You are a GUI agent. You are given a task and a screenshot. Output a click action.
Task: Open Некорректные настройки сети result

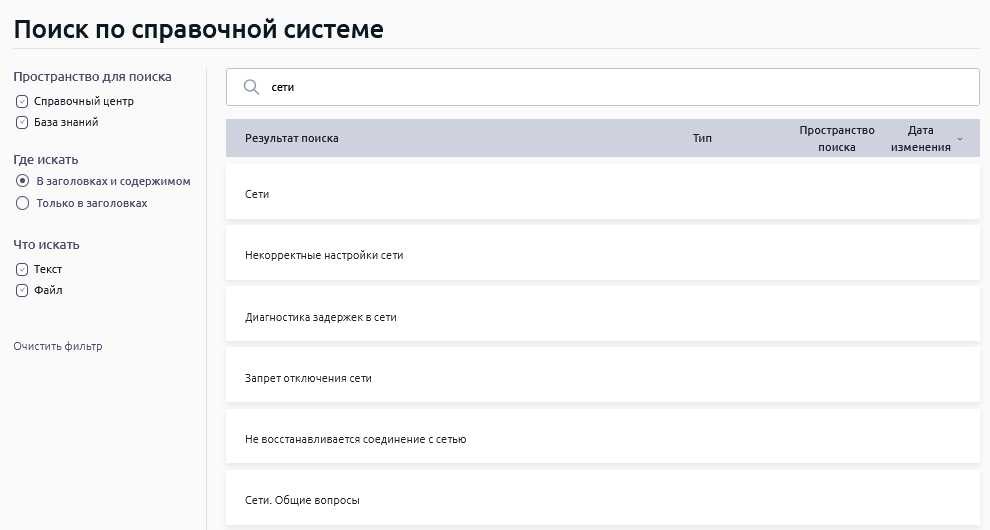324,255
